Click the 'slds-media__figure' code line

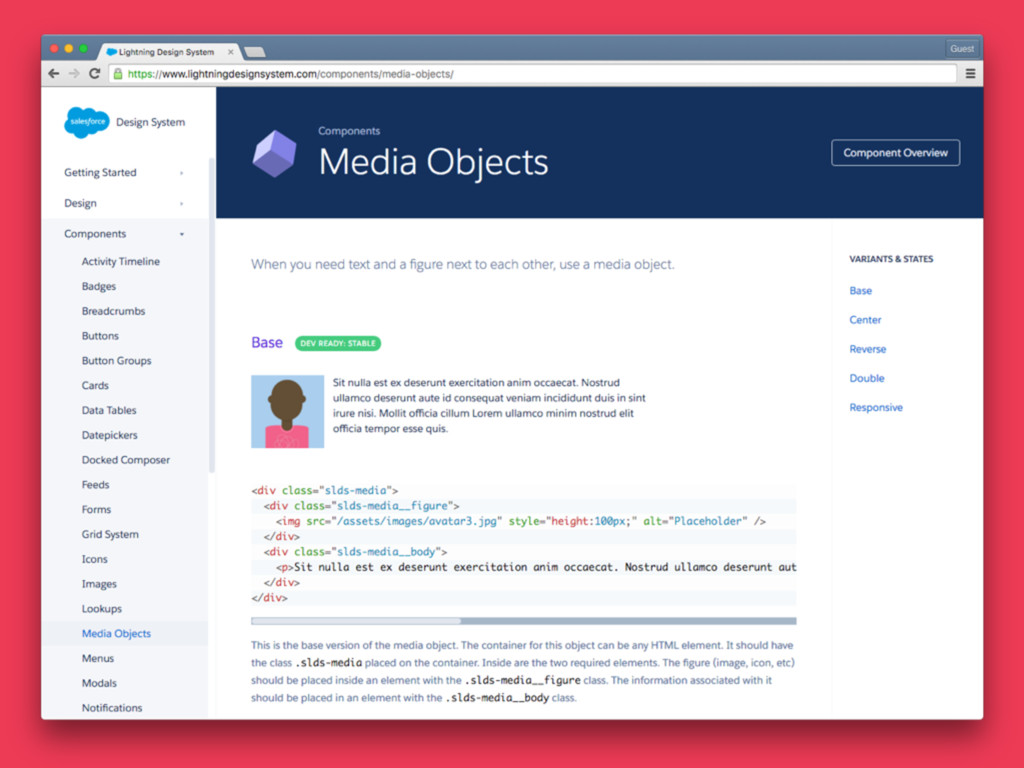[x=361, y=506]
